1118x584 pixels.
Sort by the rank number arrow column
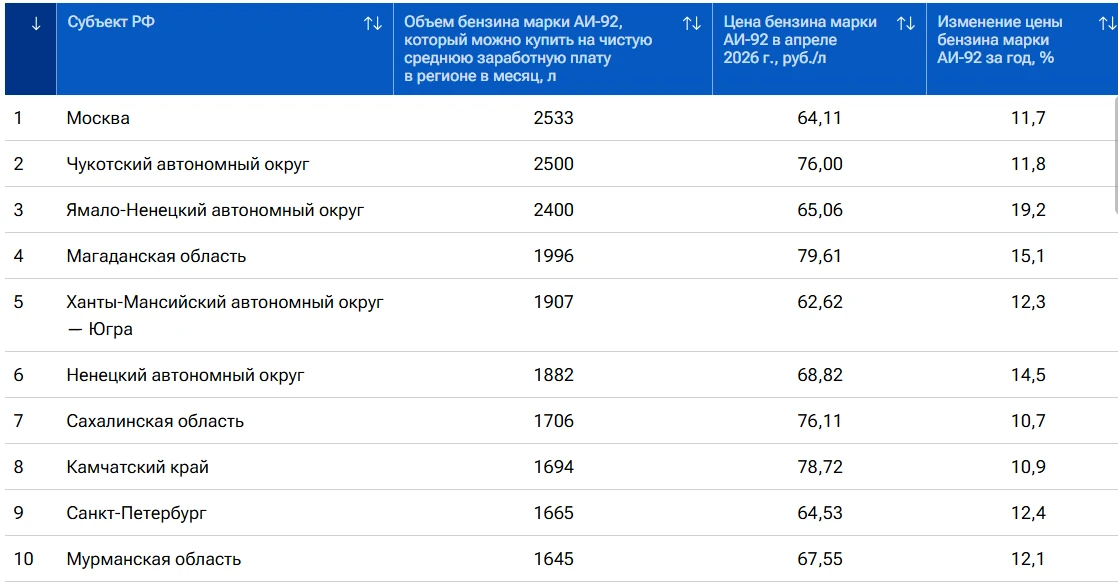tap(36, 24)
